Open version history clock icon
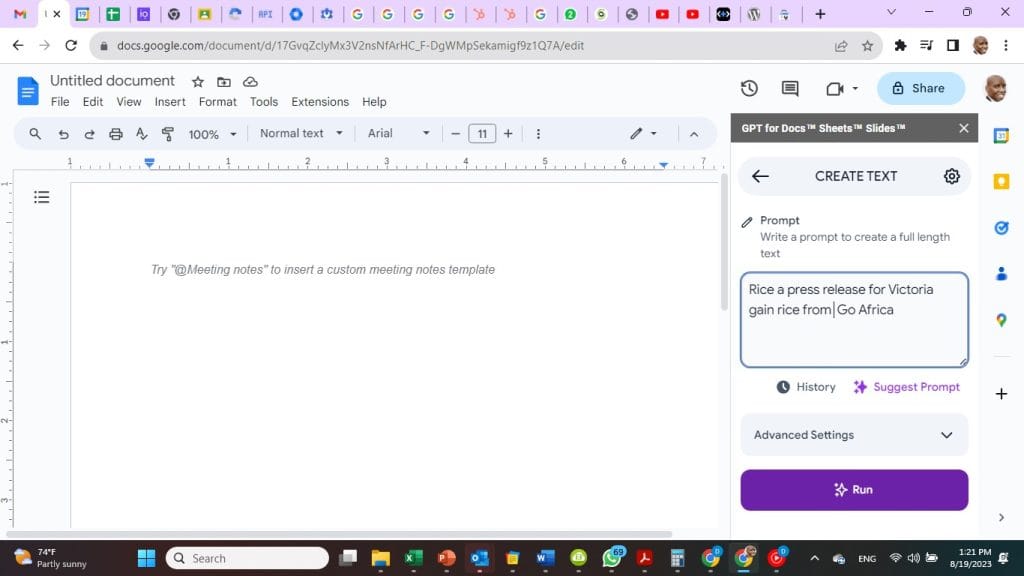The height and width of the screenshot is (576, 1024). [x=749, y=88]
